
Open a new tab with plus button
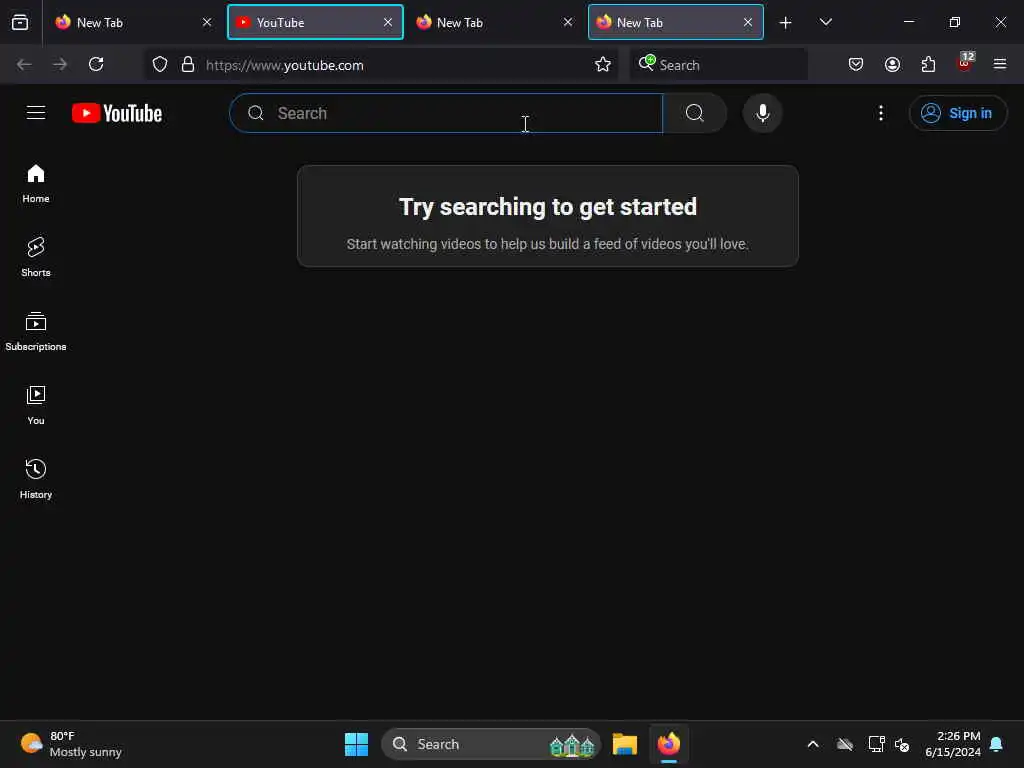[x=786, y=23]
